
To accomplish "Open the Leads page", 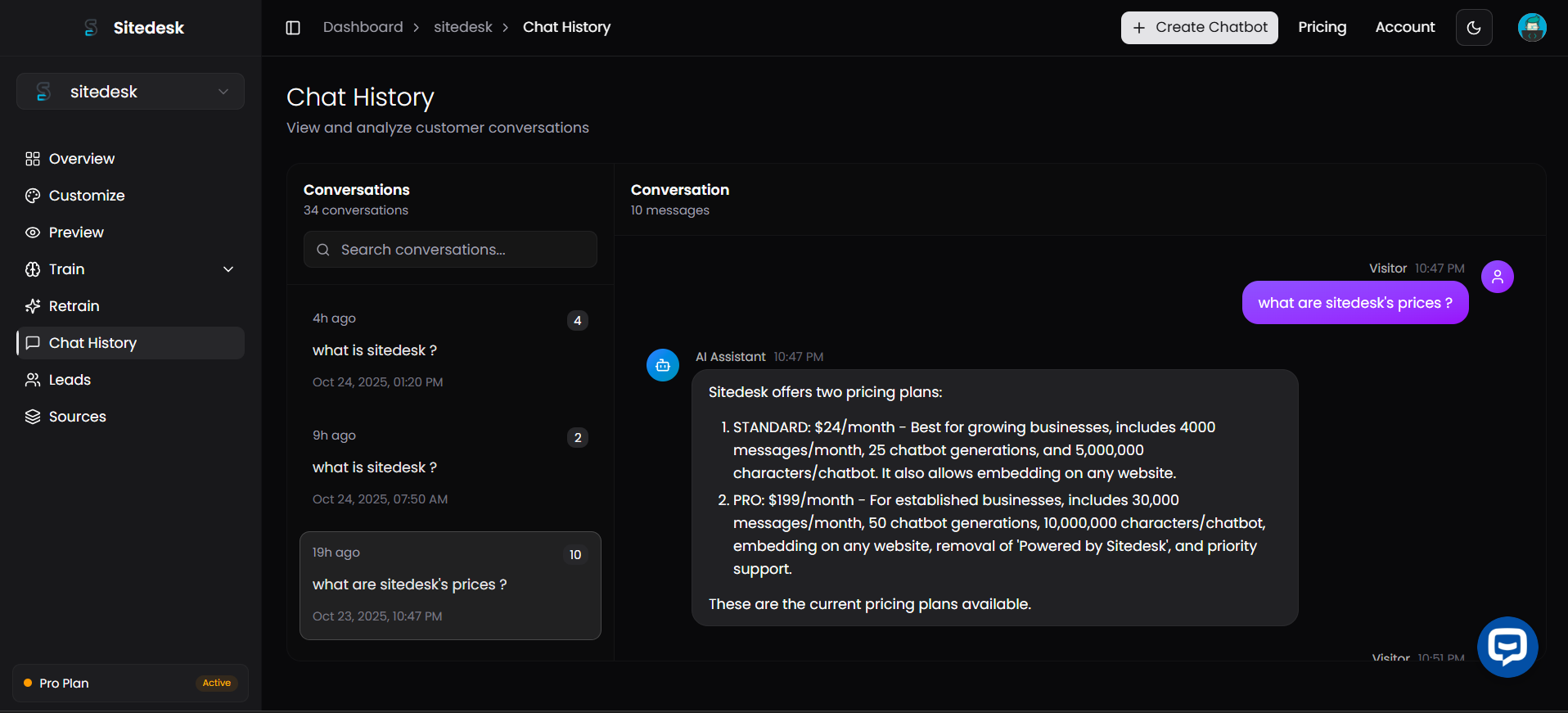I will tap(70, 380).
